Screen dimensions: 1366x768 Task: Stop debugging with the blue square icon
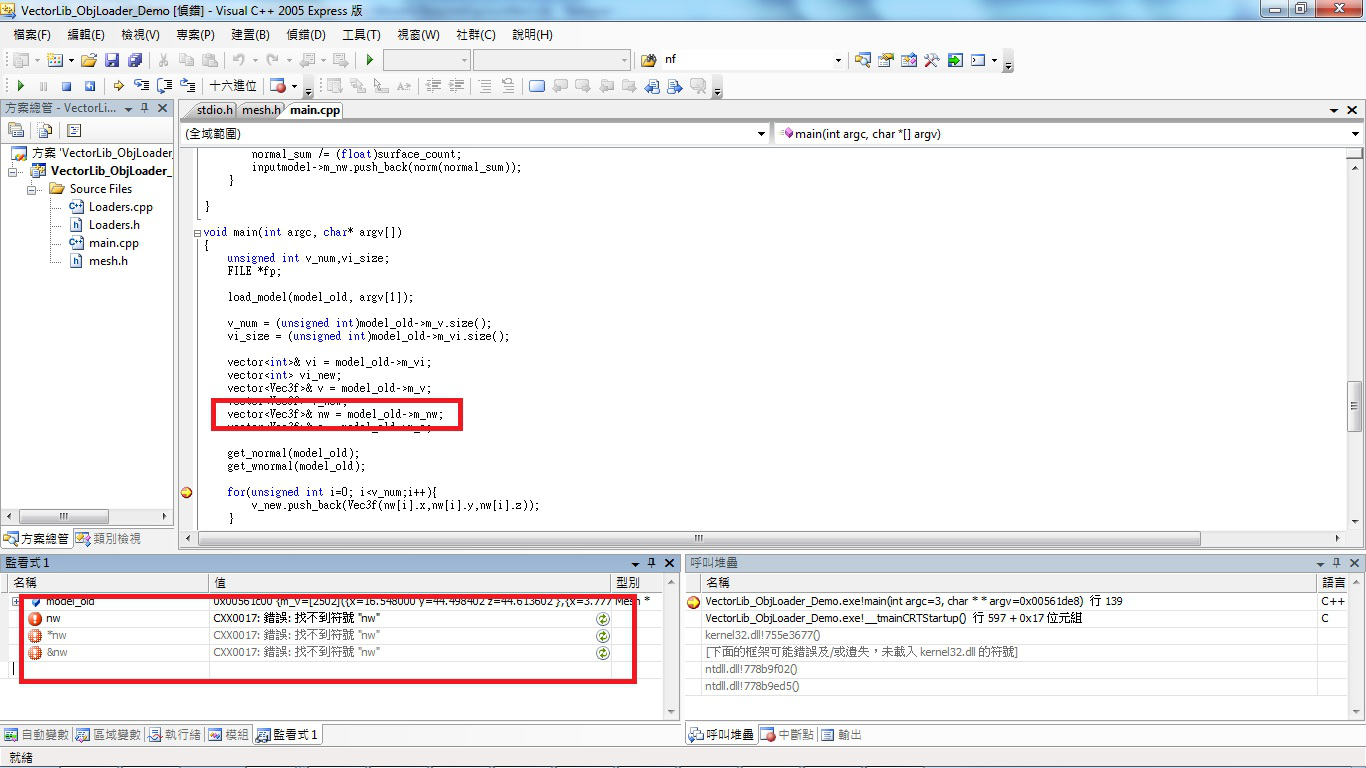pyautogui.click(x=66, y=86)
